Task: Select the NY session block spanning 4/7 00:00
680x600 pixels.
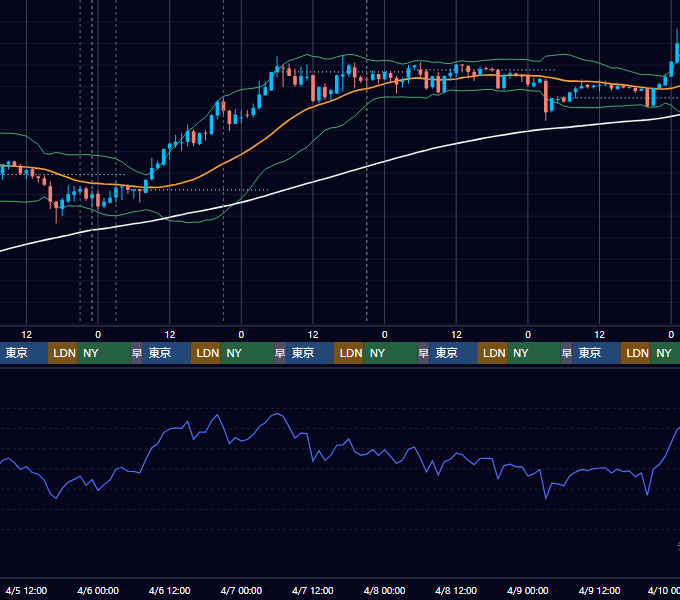Action: [x=247, y=353]
